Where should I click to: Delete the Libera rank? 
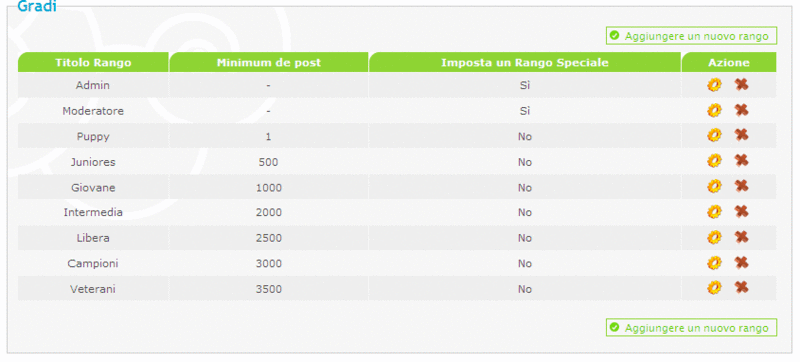point(741,237)
